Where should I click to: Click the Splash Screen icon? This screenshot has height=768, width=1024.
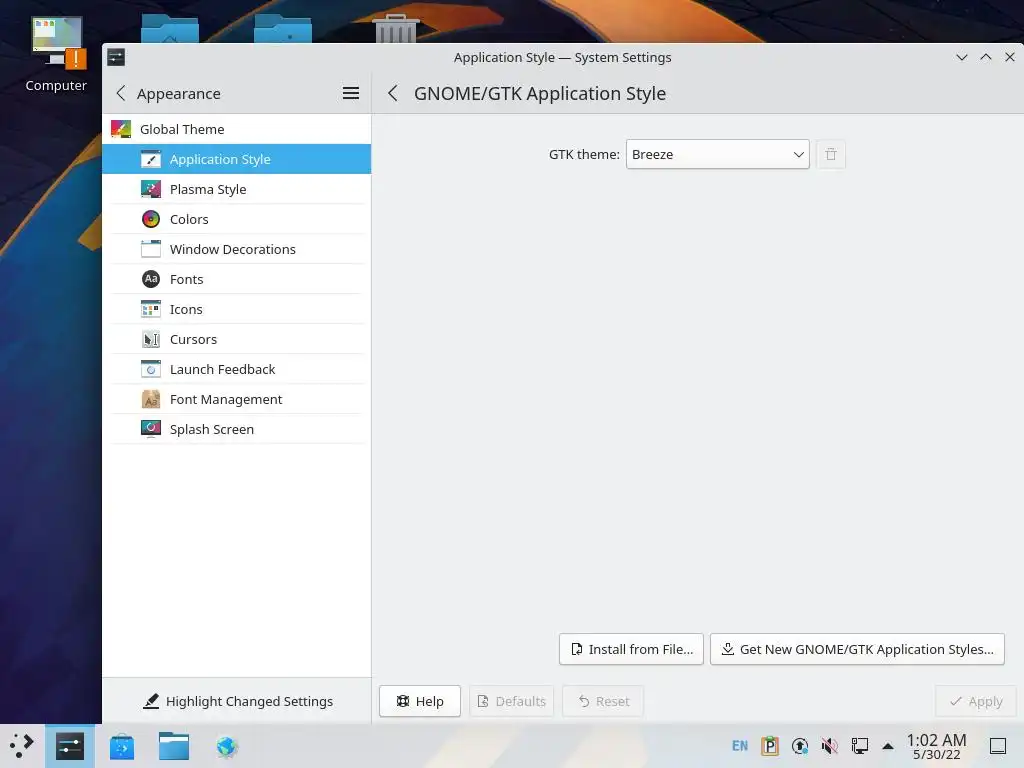151,429
